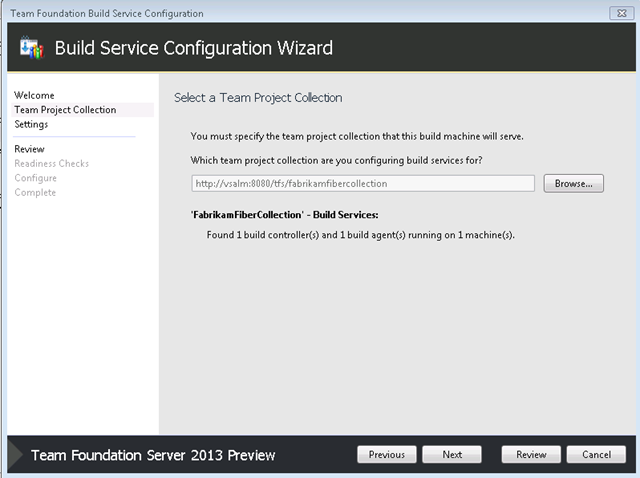Click the 'Which team project collection' question text
The image size is (640, 478).
[x=336, y=160]
